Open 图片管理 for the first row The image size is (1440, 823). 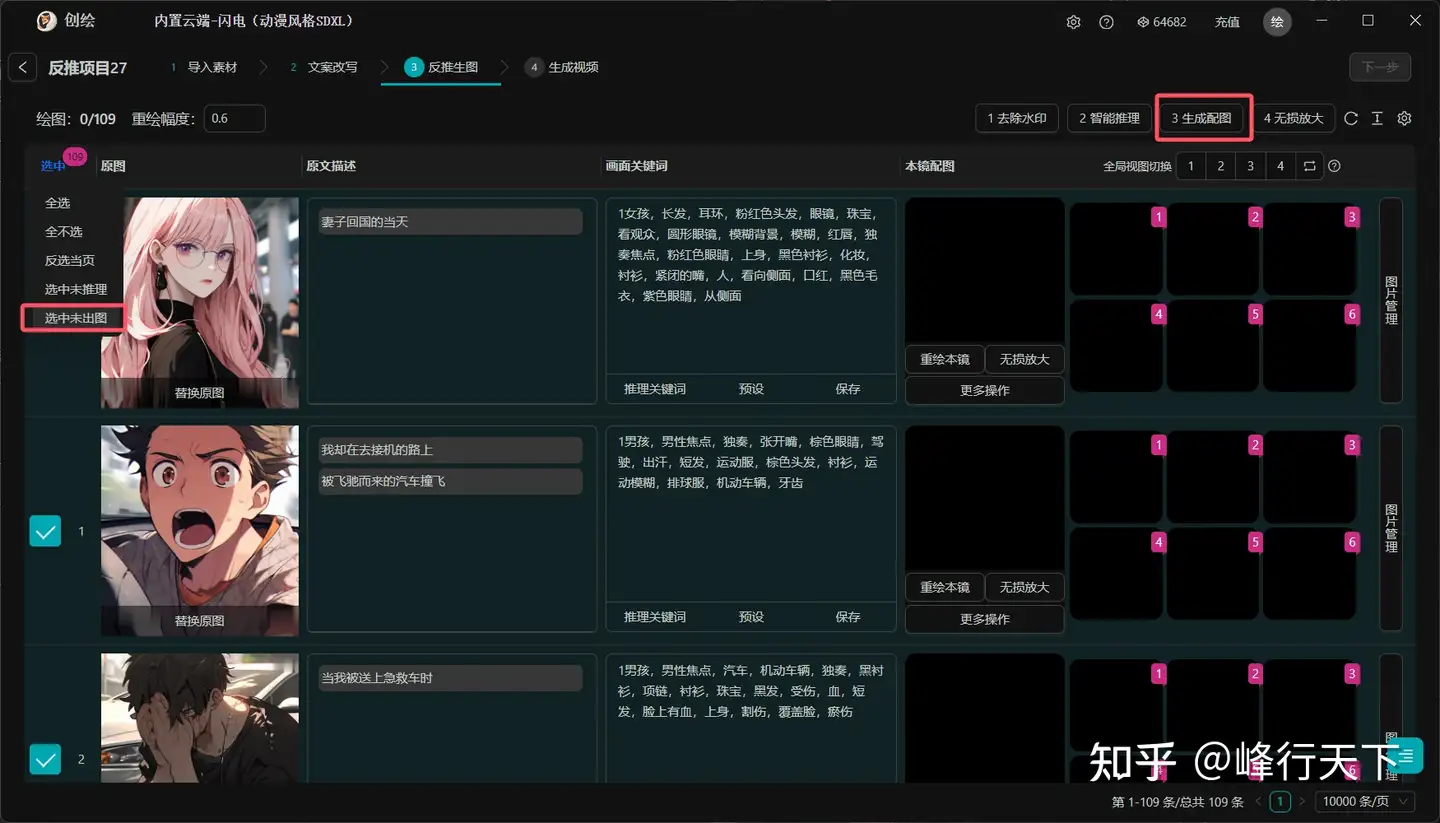coord(1391,300)
